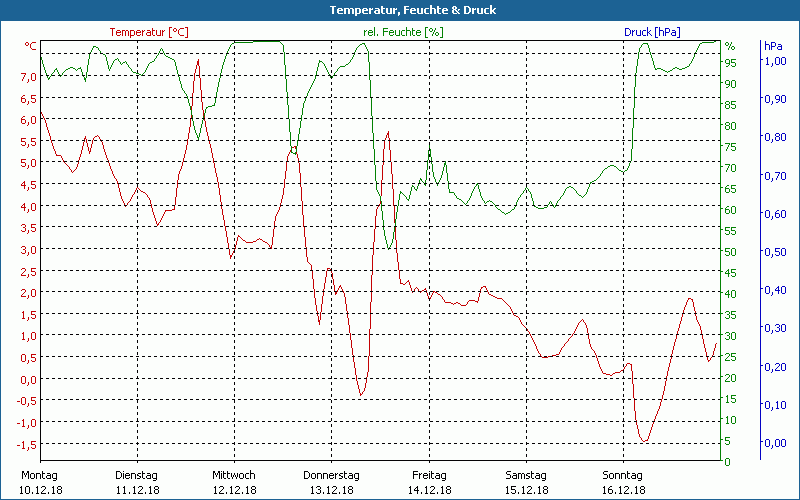Select the Donnerstag 13.12.18 date label

pos(331,482)
